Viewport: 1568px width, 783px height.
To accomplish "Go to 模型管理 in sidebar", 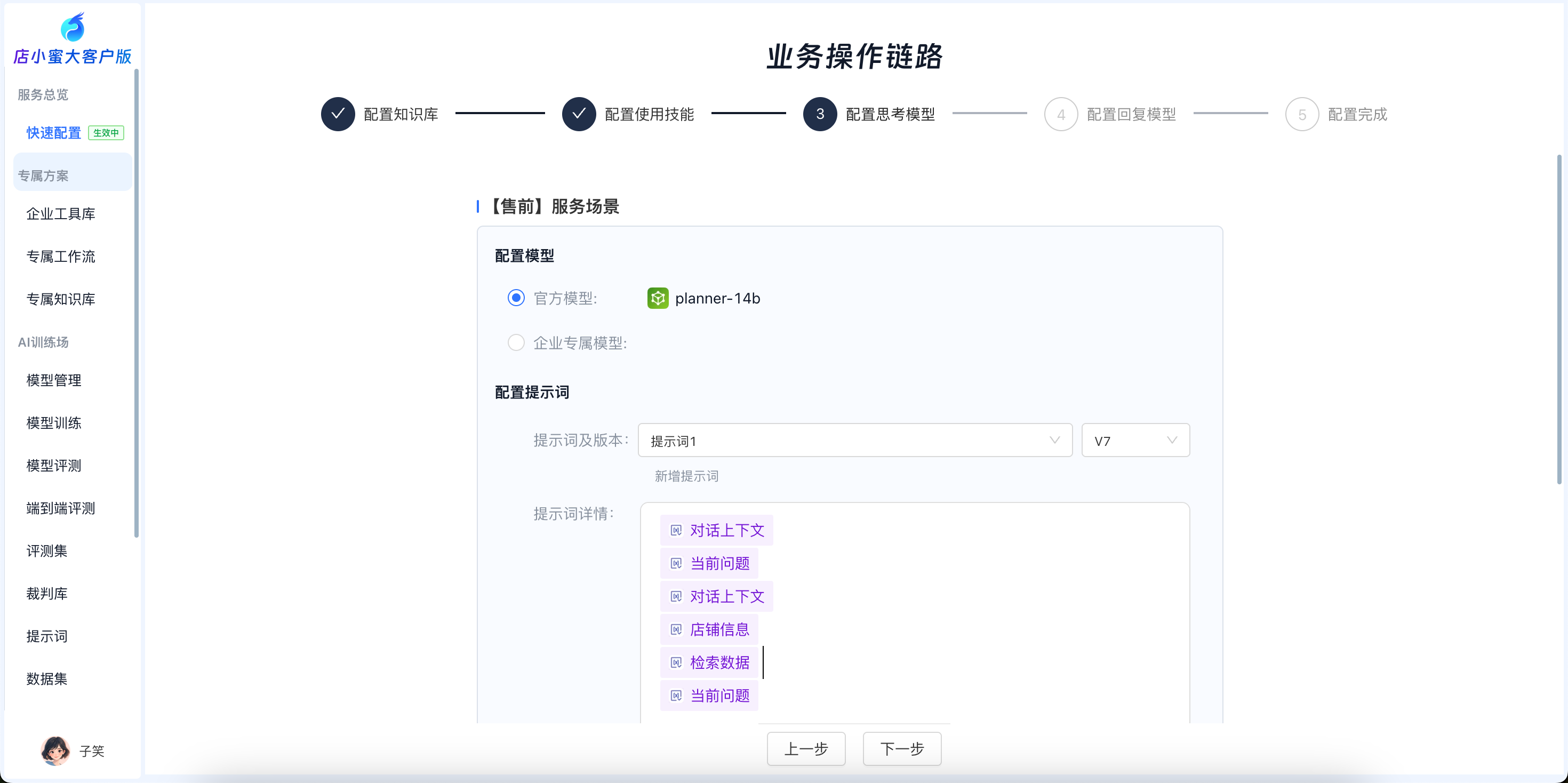I will (x=53, y=380).
